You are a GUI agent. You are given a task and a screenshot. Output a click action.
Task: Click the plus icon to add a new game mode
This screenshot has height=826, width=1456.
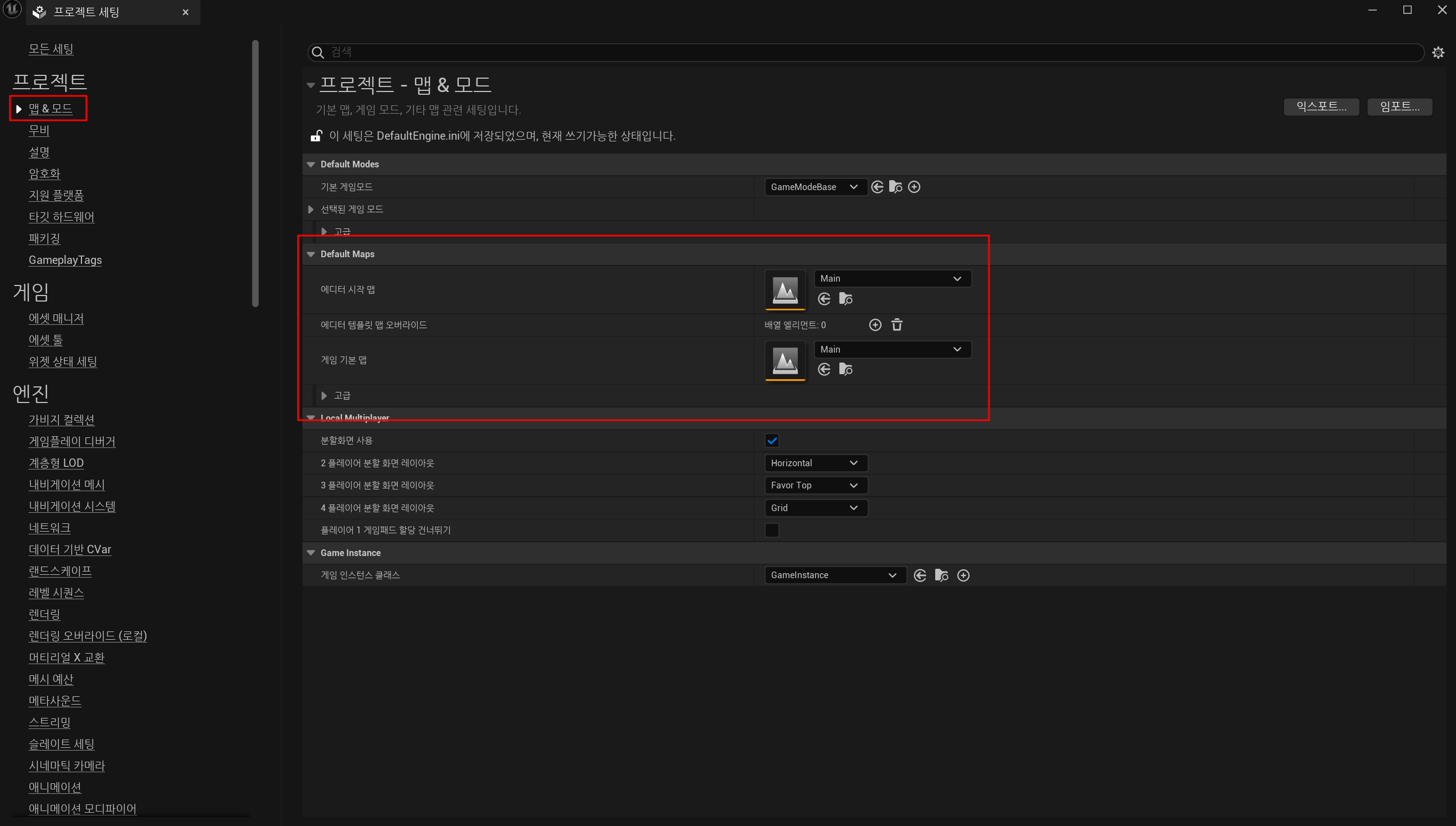(914, 187)
